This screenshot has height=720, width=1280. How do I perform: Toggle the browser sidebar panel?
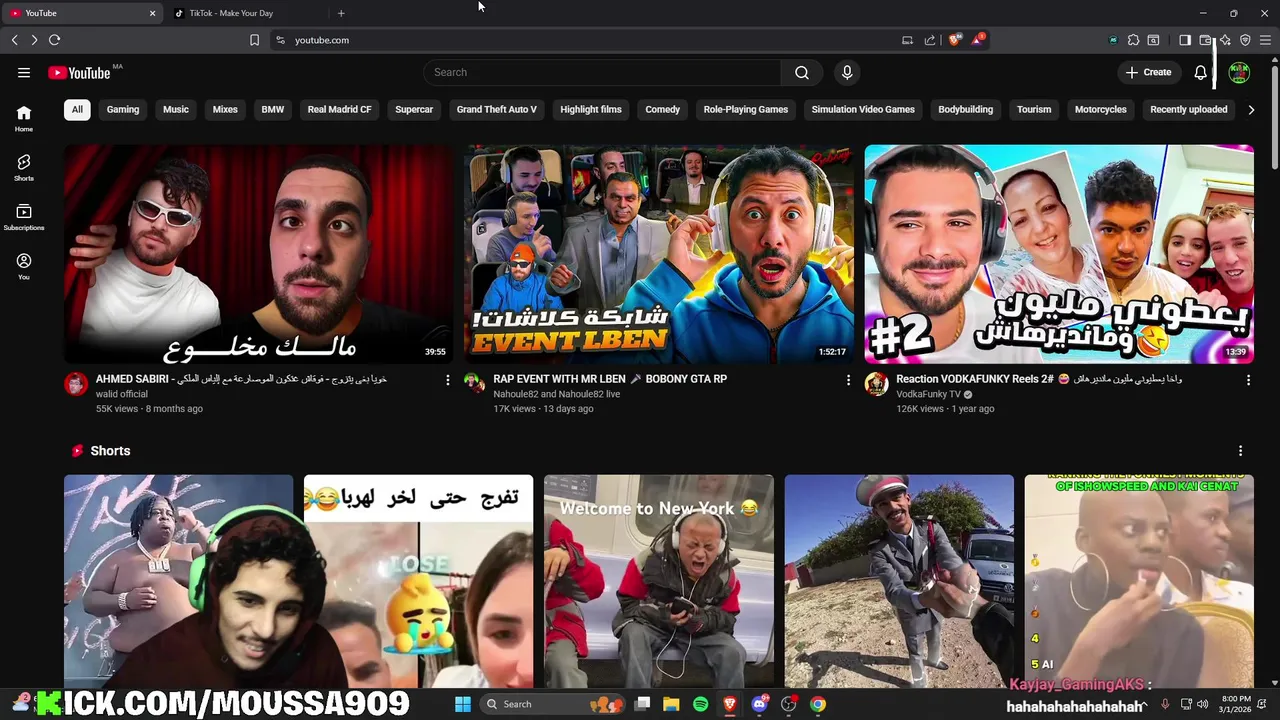pyautogui.click(x=1184, y=40)
